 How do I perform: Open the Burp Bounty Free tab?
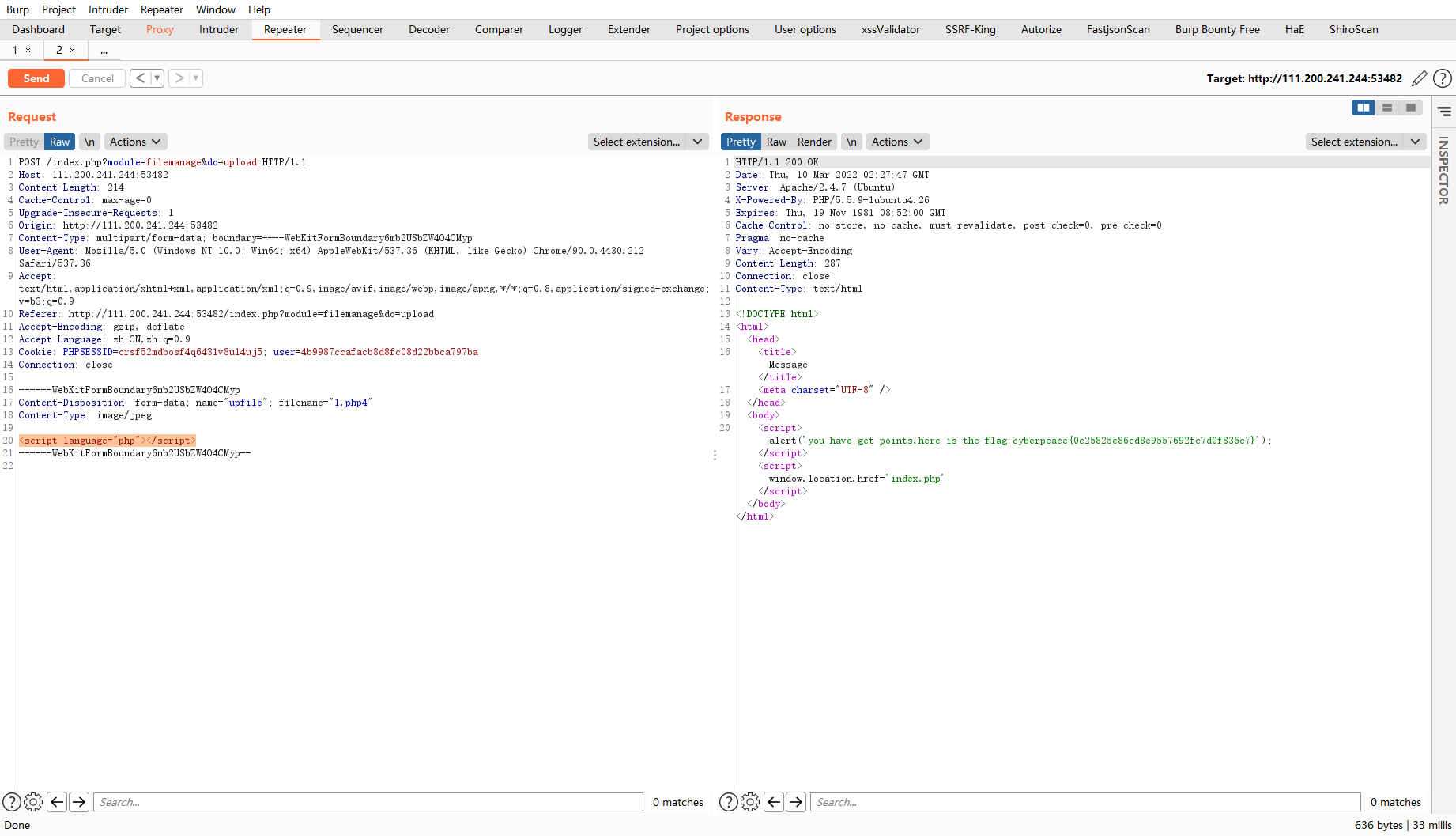[x=1217, y=29]
